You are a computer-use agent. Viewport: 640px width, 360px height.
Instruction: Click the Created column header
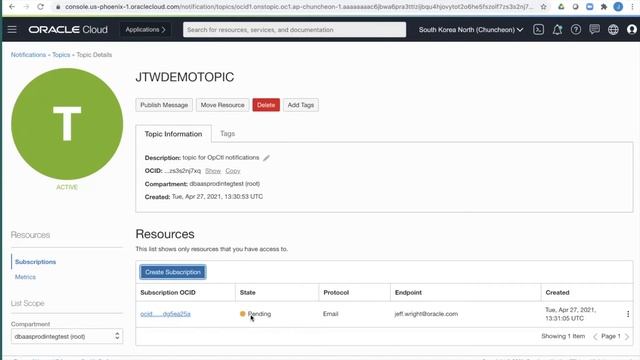(558, 293)
